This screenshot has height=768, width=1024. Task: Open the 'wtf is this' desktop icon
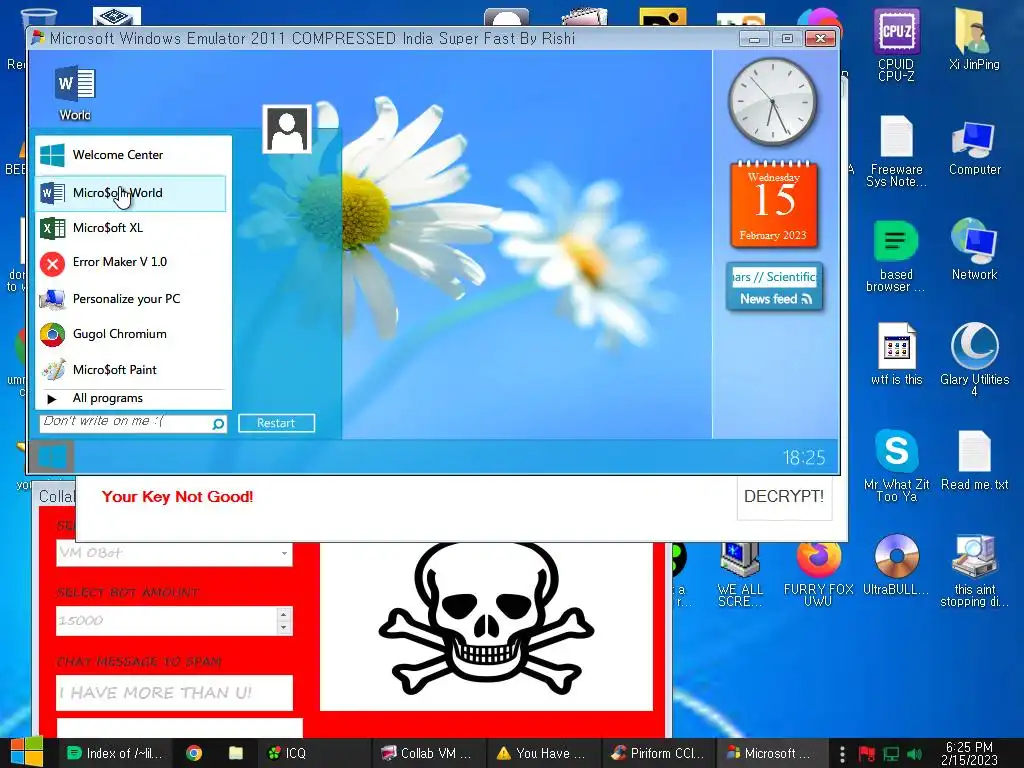coord(896,355)
